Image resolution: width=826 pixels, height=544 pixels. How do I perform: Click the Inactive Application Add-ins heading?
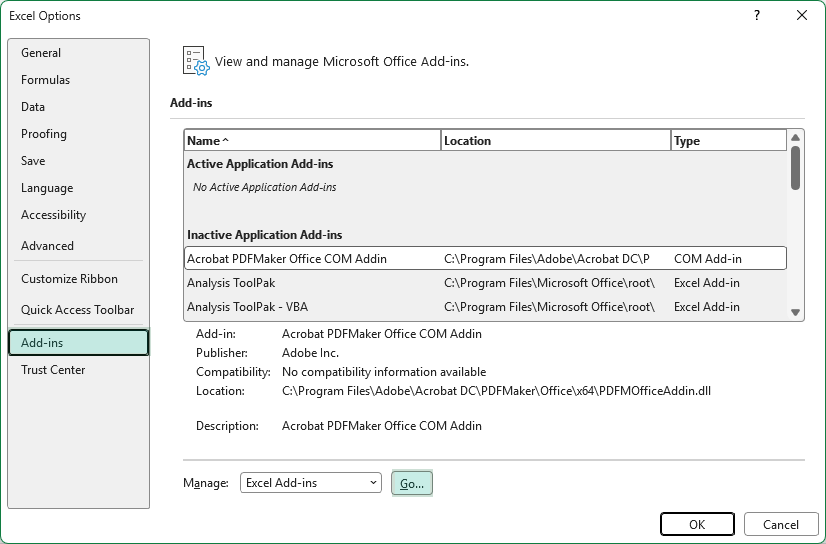tap(264, 235)
